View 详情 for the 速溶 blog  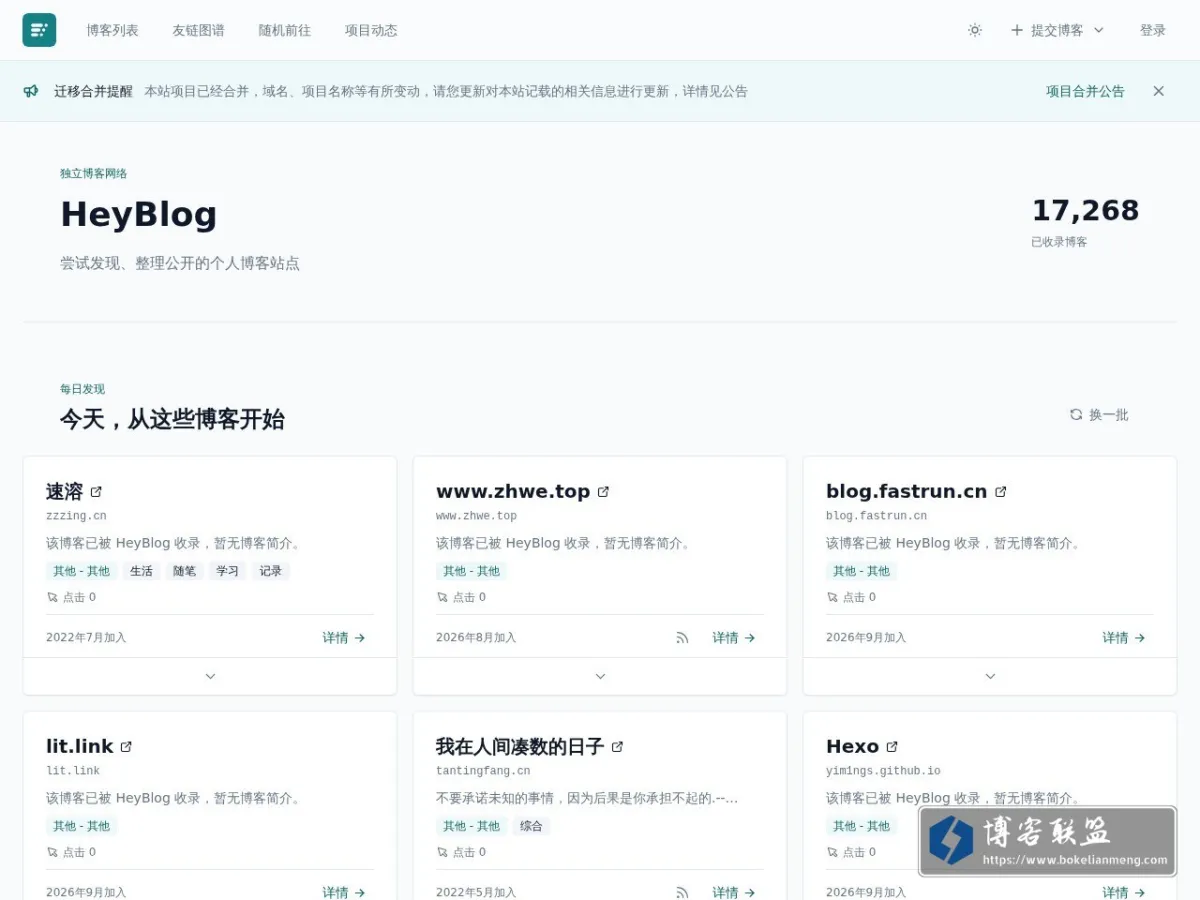click(344, 638)
